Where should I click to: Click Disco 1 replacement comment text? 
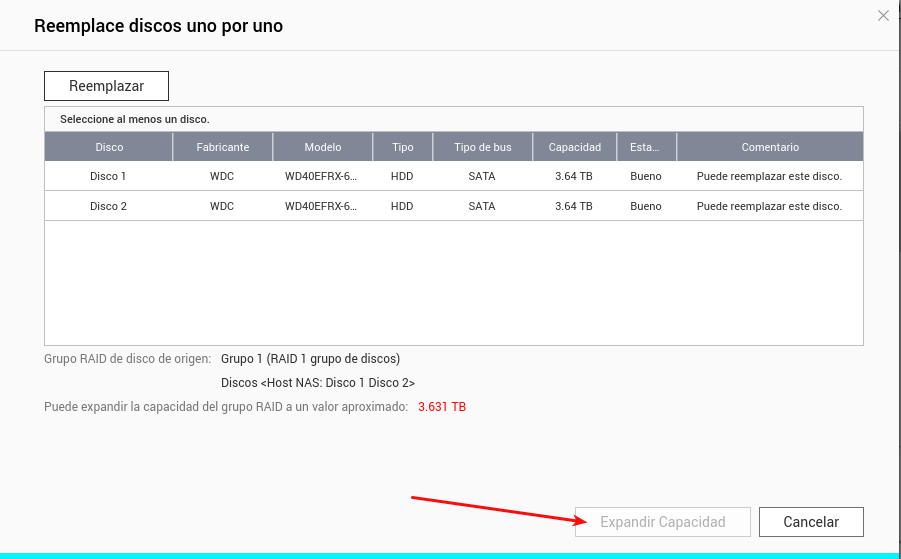[x=769, y=176]
